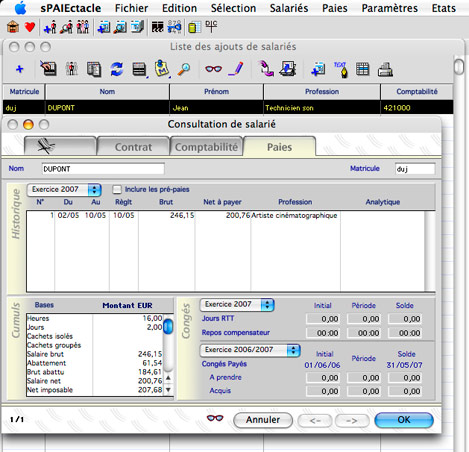Open the Sélection menu
Image resolution: width=469 pixels, height=452 pixels.
(x=233, y=8)
